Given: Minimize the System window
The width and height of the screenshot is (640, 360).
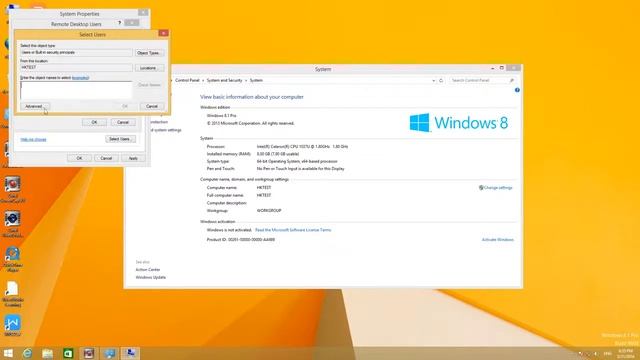Looking at the screenshot, I should pos(492,68).
